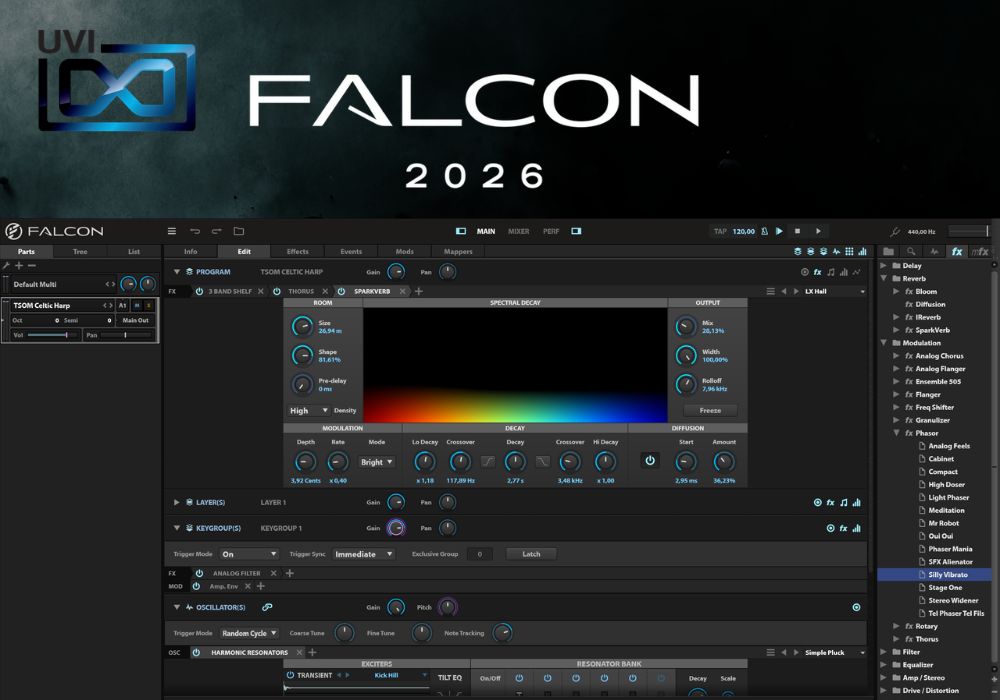Click the bar-graph meter icon near the KEYGROUP row

point(856,528)
